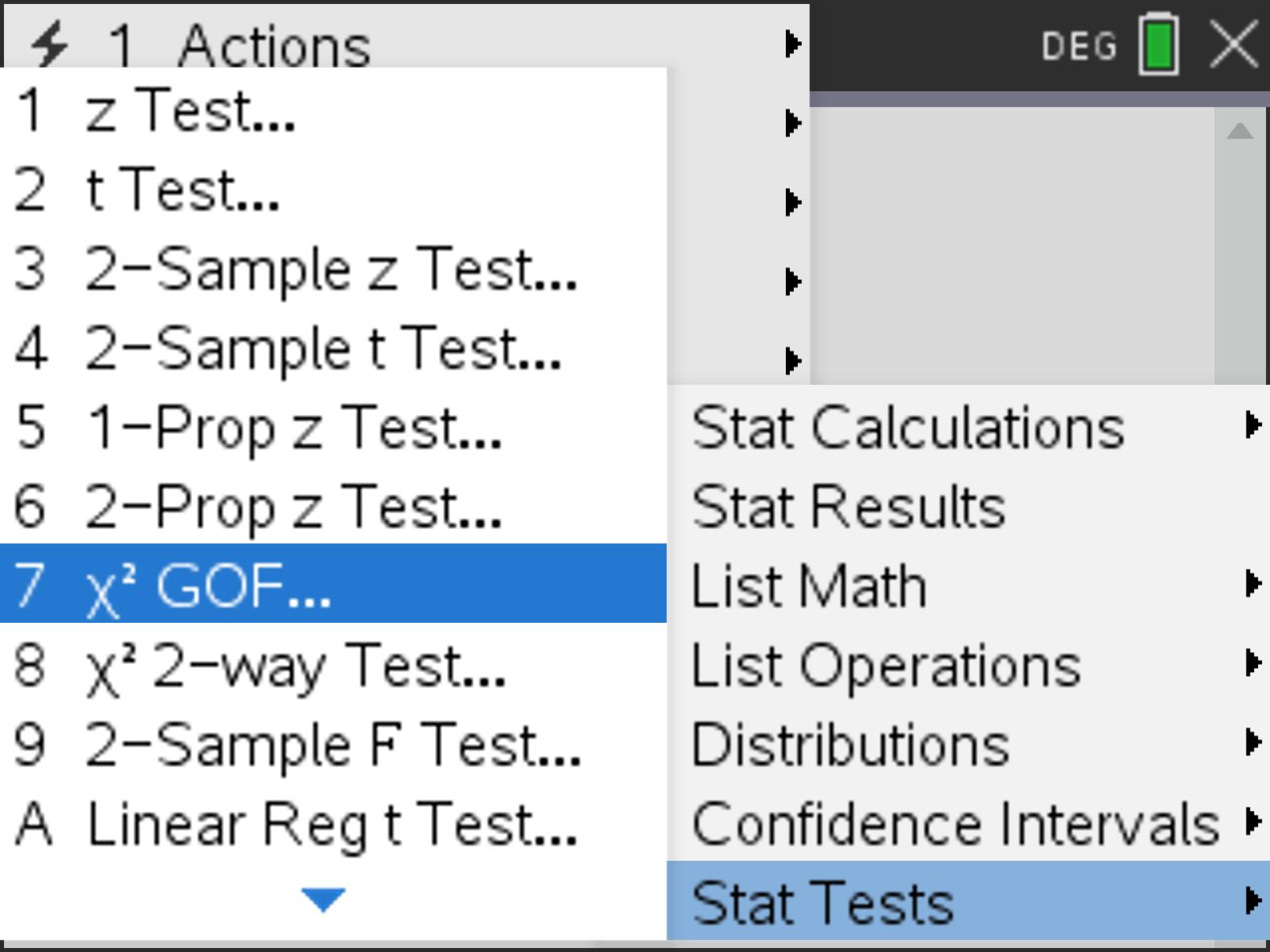Expand the Actions submenu arrow
The height and width of the screenshot is (952, 1270).
point(793,44)
